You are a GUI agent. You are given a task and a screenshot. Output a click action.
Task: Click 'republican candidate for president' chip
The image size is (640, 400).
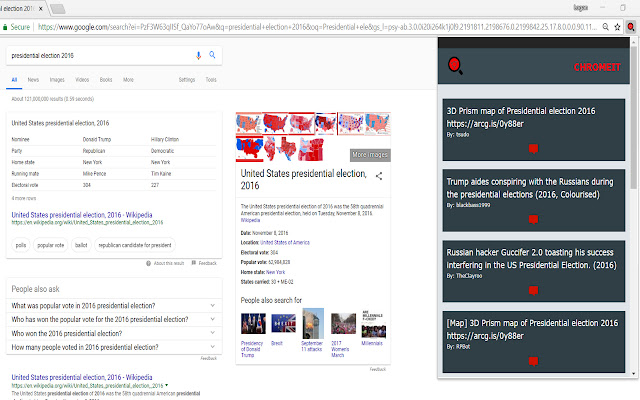tap(135, 245)
